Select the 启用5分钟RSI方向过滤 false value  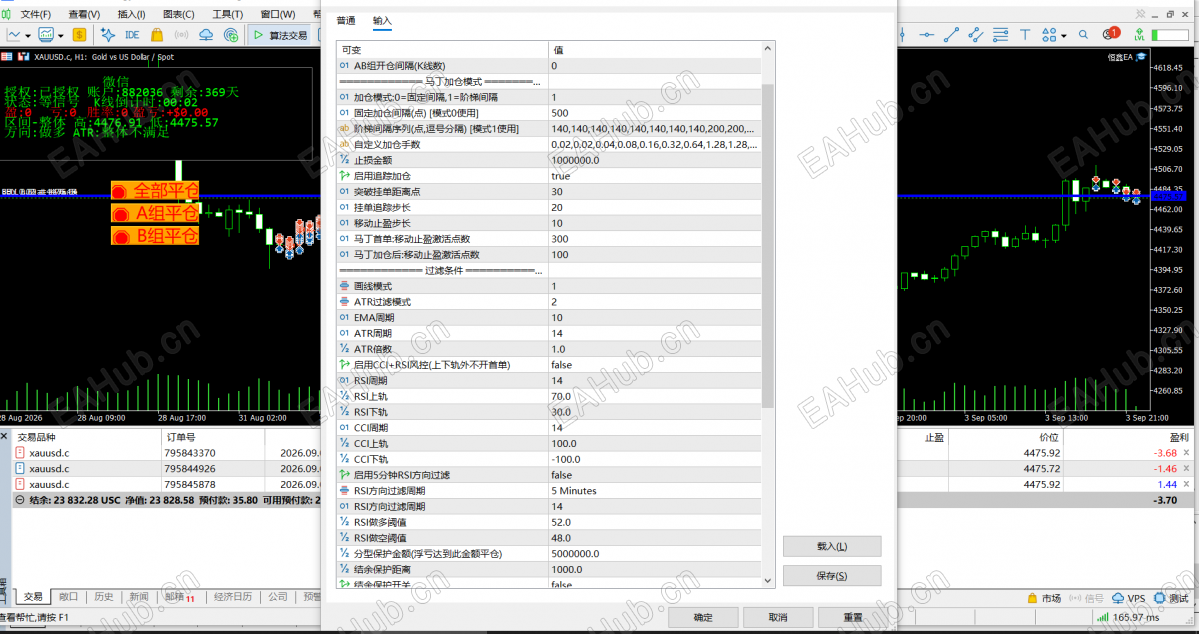pyautogui.click(x=655, y=475)
